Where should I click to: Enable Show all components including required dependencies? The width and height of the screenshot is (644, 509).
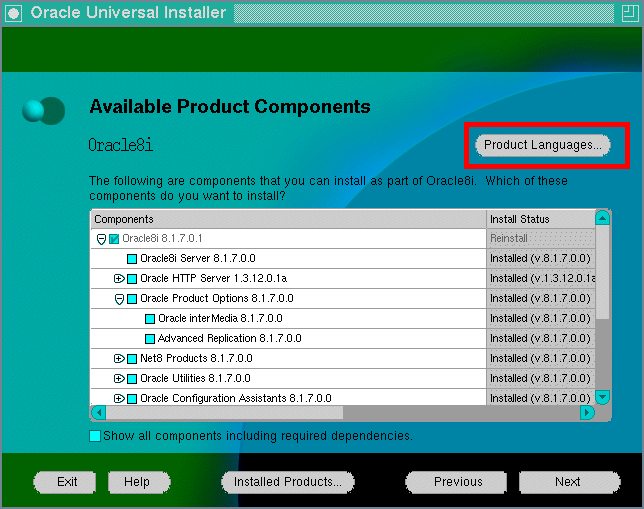click(x=95, y=436)
